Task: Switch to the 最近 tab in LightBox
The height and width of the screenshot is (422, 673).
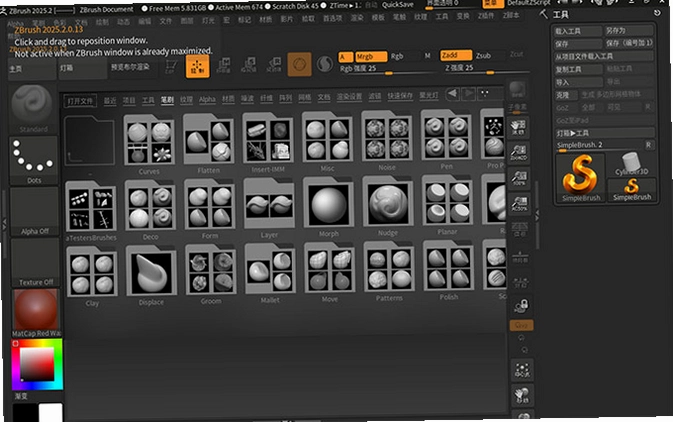Action: (x=110, y=101)
